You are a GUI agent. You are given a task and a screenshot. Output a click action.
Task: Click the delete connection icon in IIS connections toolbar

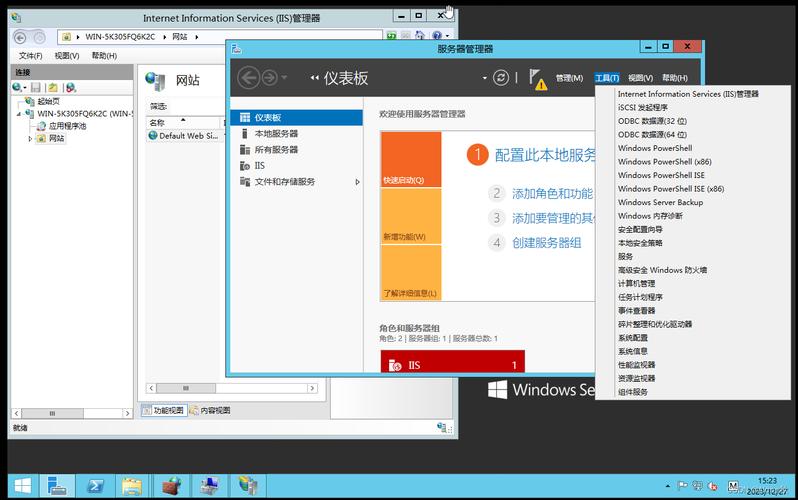tap(71, 87)
